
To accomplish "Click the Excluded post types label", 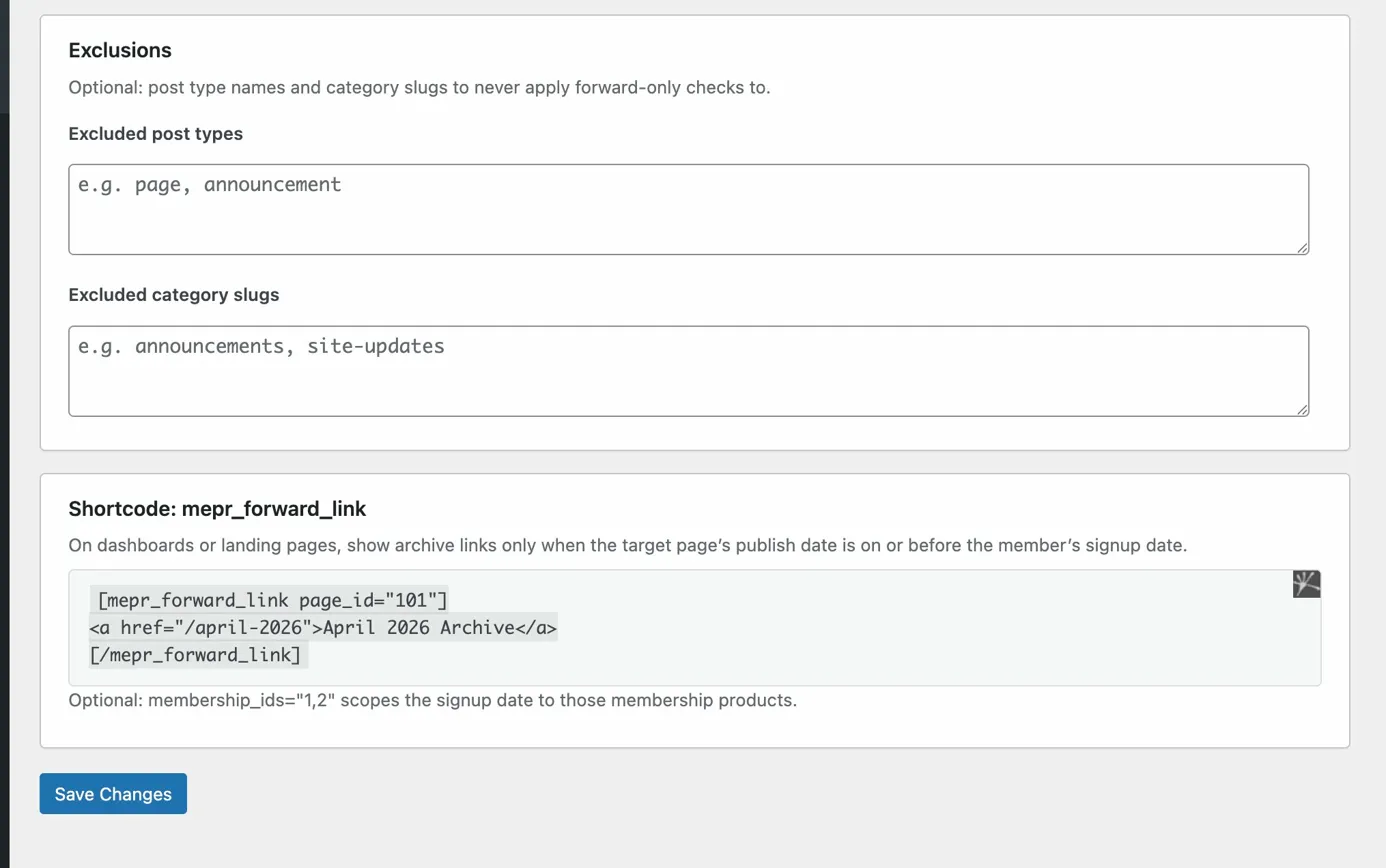I will coord(153,133).
